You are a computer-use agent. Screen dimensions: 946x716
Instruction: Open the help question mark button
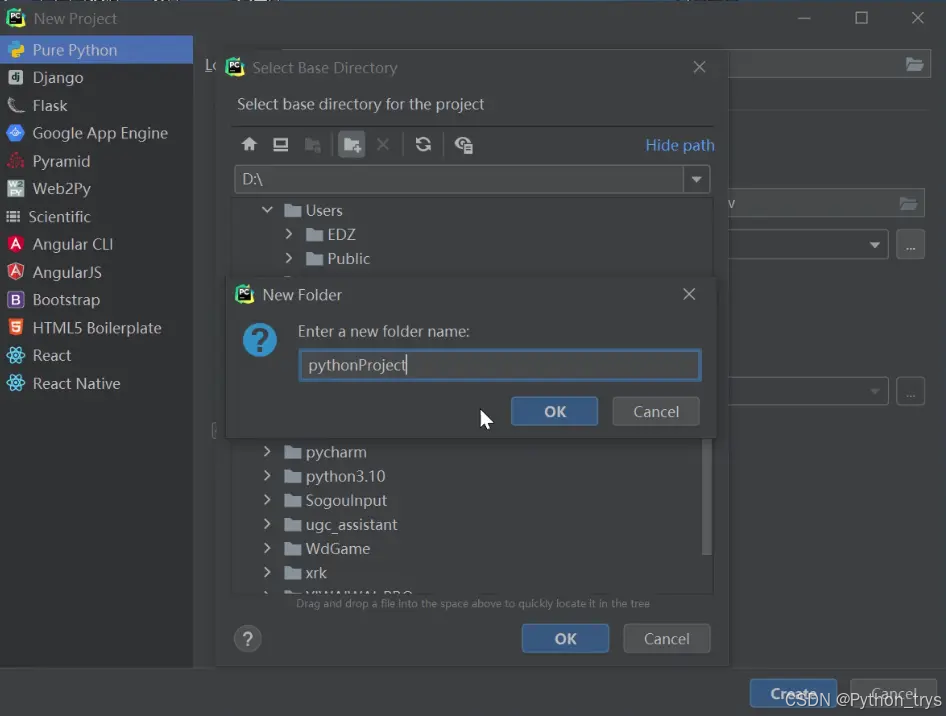(247, 639)
